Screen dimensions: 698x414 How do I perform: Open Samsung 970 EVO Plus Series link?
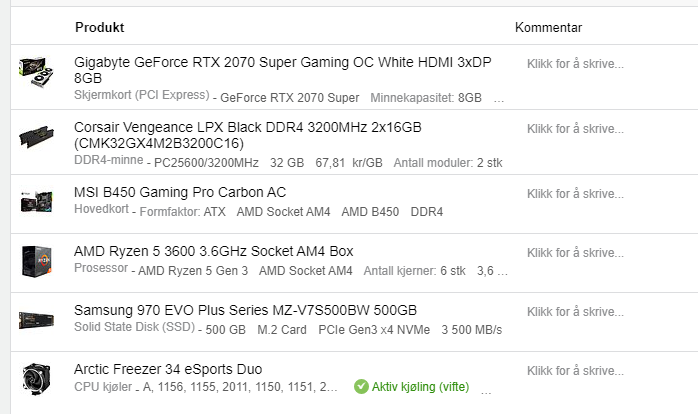click(245, 310)
